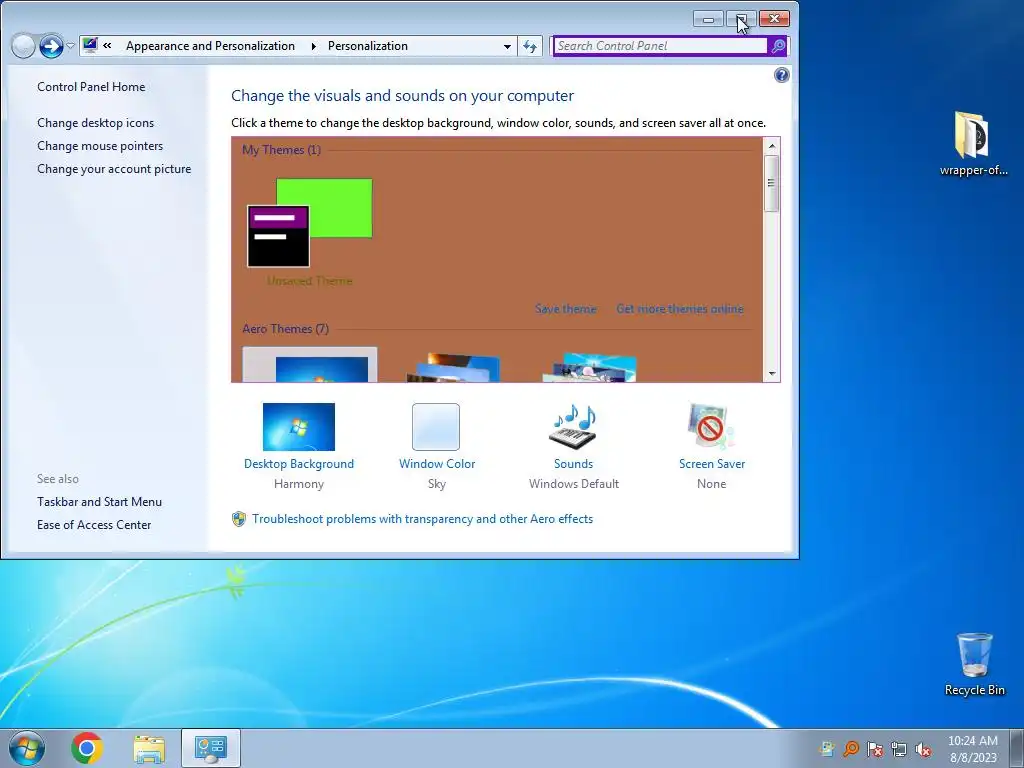This screenshot has width=1024, height=768.
Task: Open the taskbar clock 10:24 AM
Action: (x=972, y=748)
